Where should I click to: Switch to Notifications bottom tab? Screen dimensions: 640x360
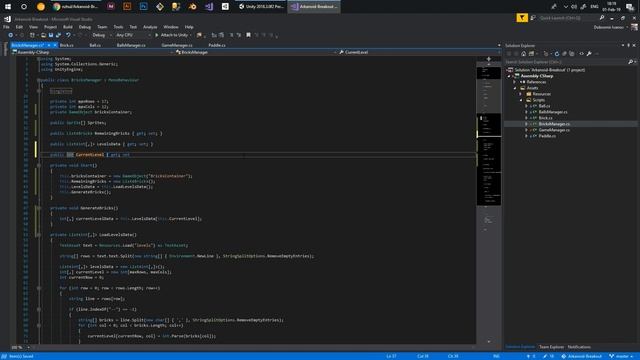pos(579,347)
